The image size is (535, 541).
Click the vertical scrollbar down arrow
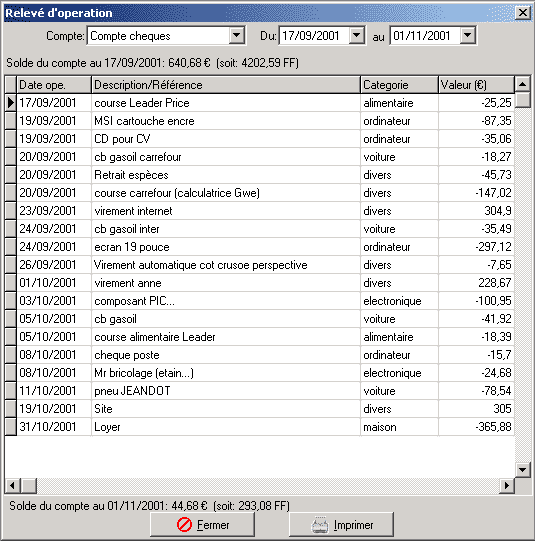523,470
